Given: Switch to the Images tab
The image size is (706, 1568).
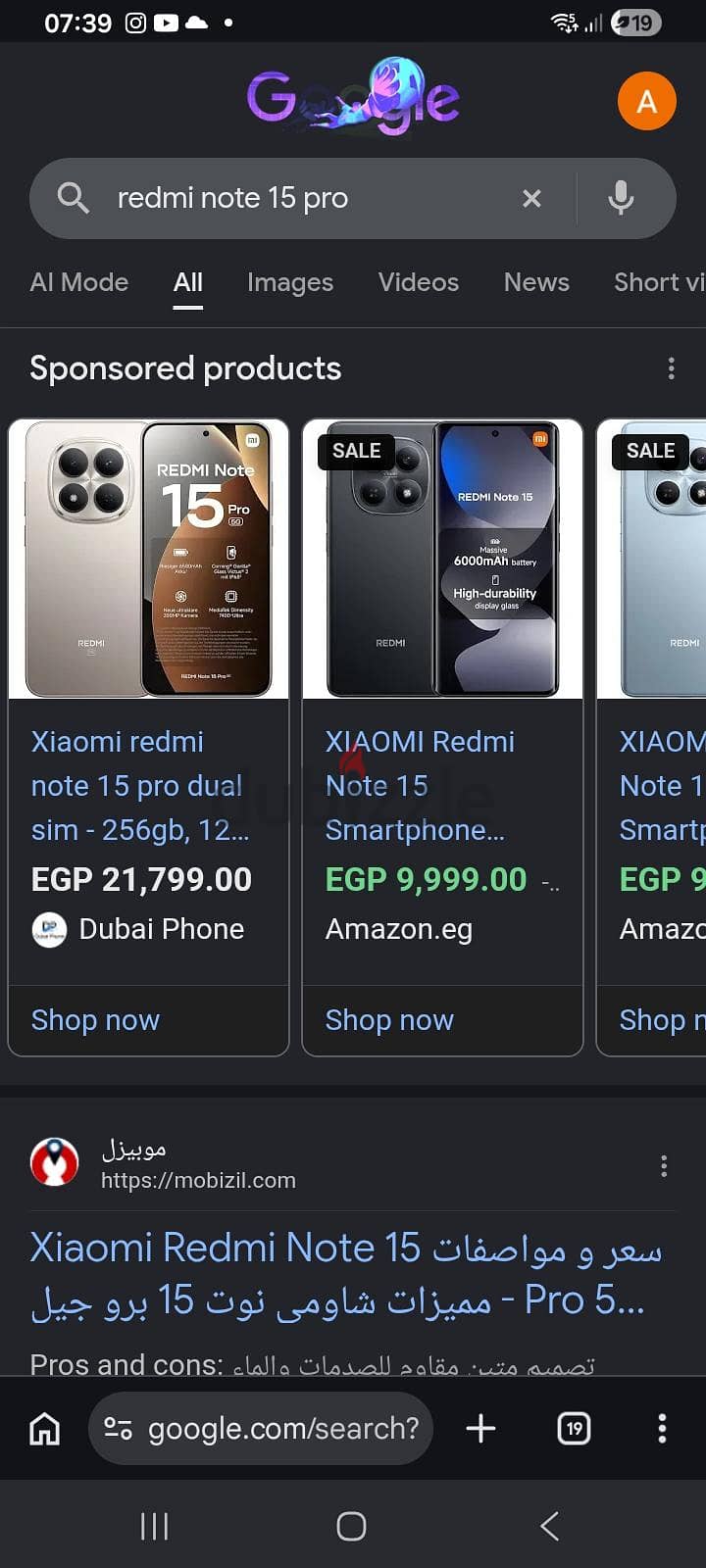Looking at the screenshot, I should pos(290,282).
